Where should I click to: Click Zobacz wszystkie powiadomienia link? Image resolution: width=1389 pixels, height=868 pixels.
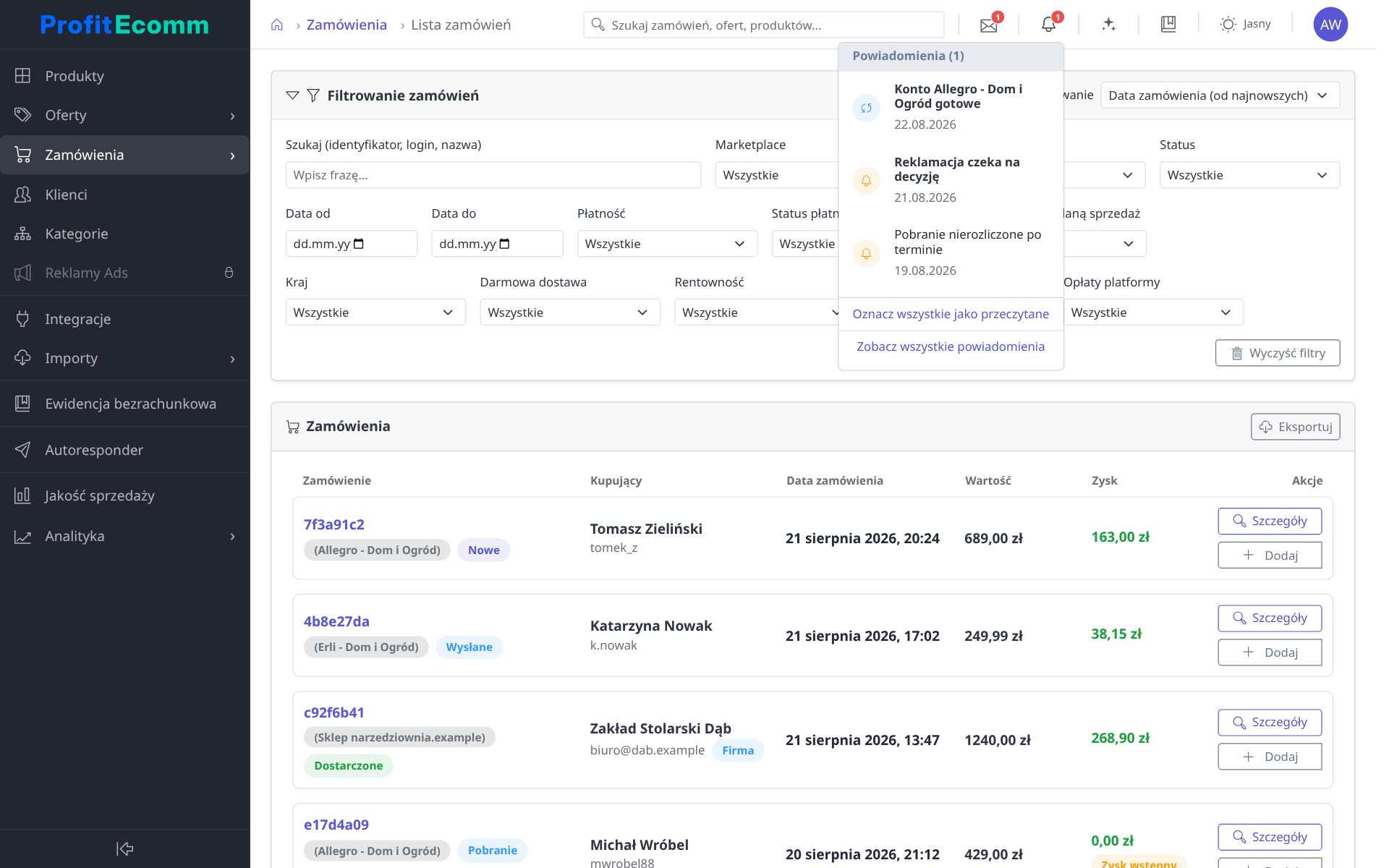coord(951,346)
